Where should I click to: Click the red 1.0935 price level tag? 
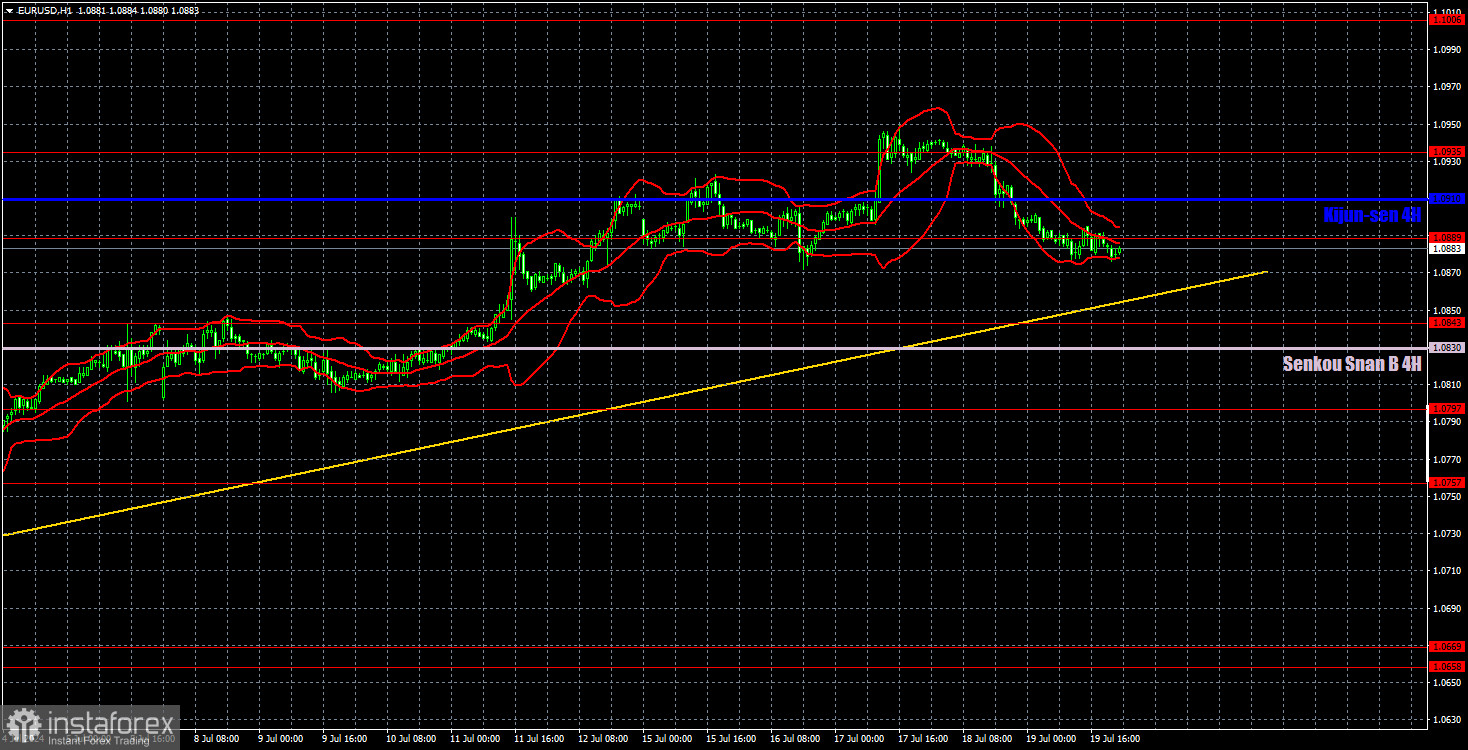click(1447, 151)
